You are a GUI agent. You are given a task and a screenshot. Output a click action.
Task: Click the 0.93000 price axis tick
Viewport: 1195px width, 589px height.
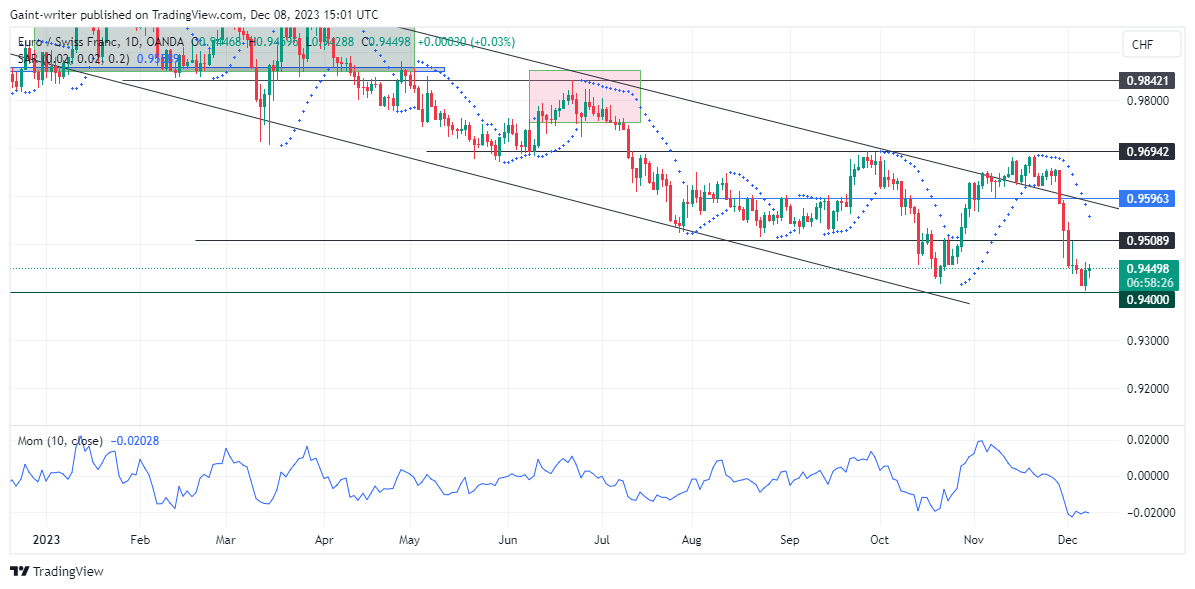click(1147, 341)
